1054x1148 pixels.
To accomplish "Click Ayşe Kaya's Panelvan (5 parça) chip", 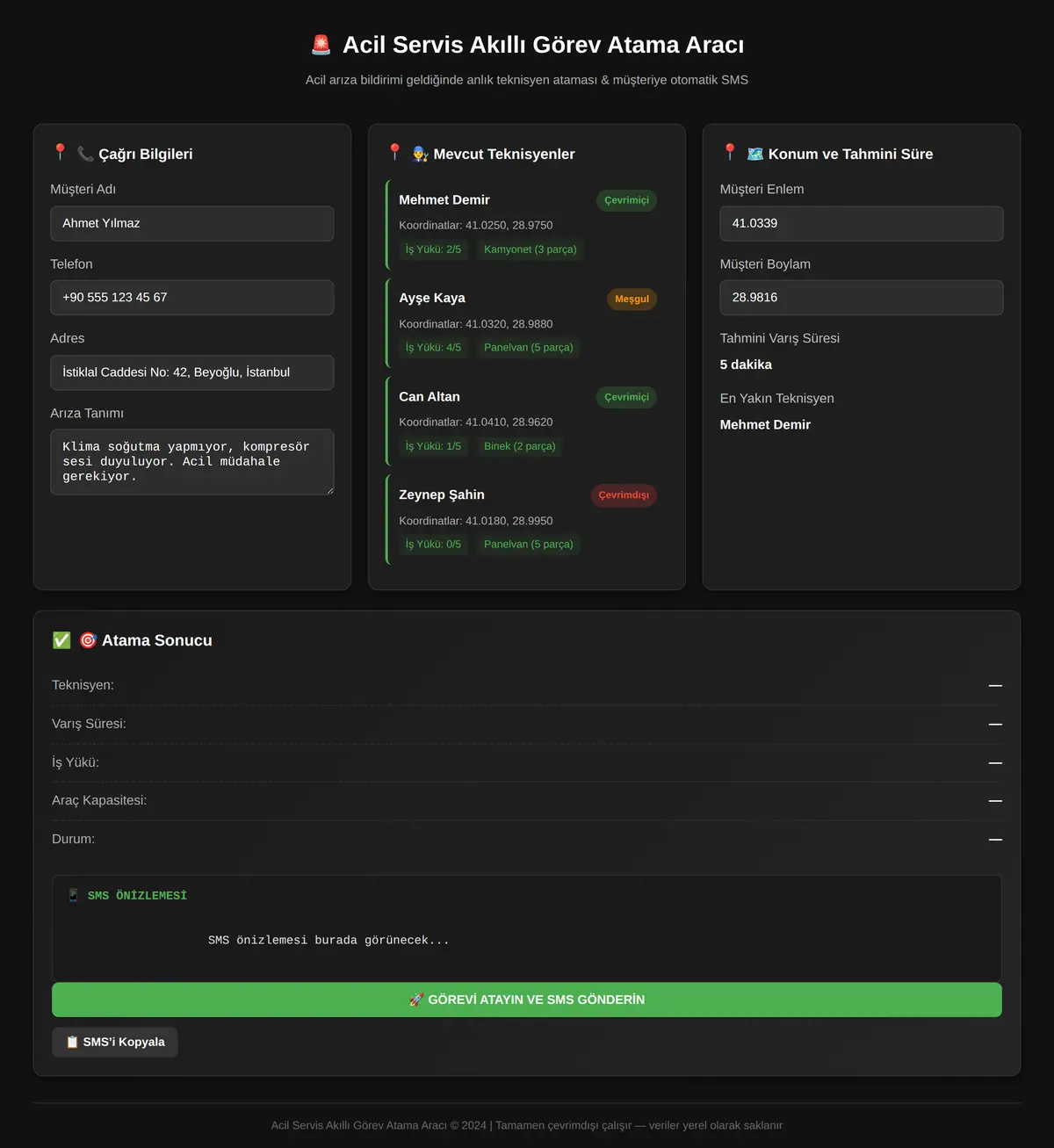I will (529, 348).
